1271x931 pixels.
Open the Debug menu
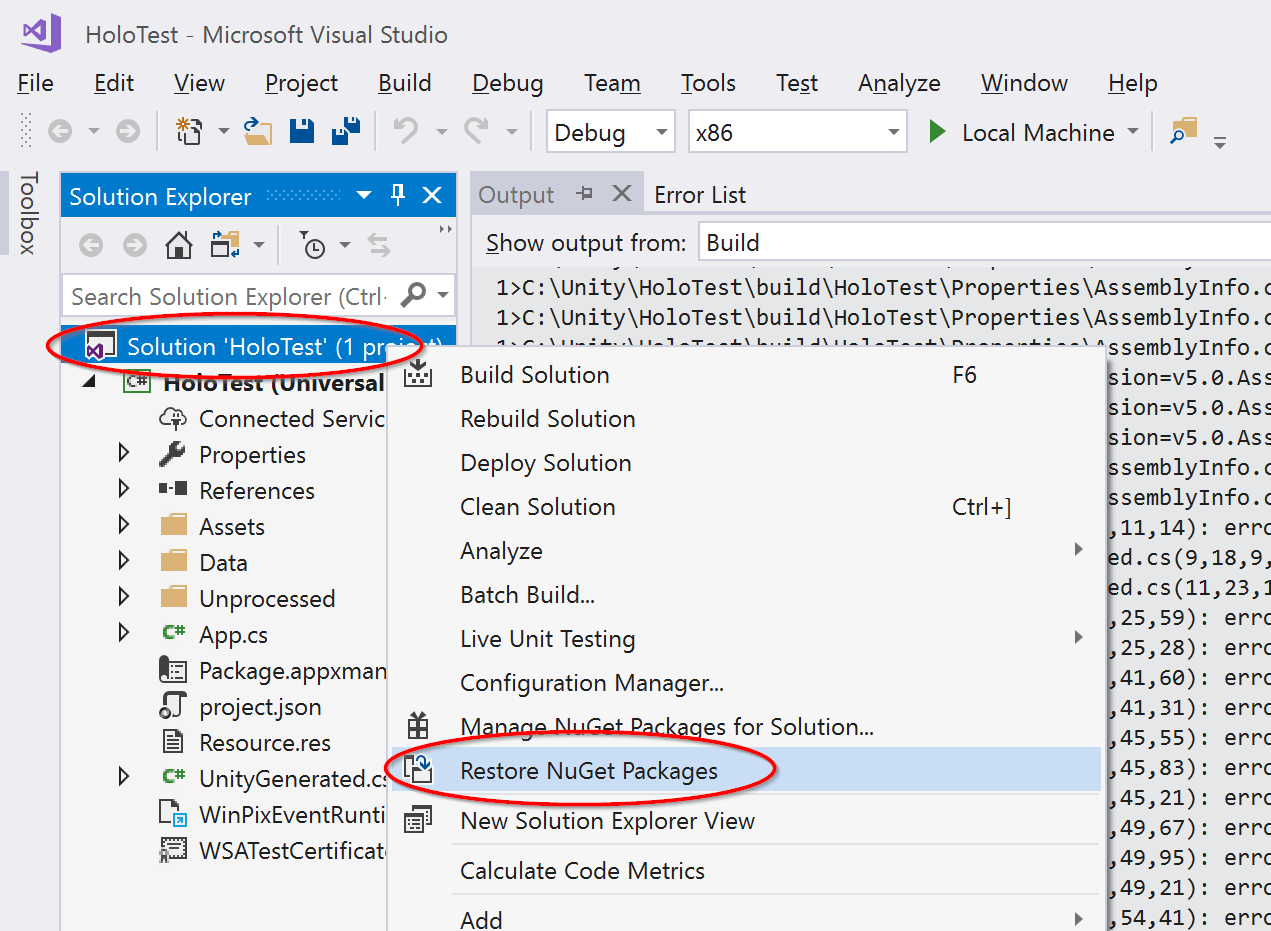(x=508, y=83)
